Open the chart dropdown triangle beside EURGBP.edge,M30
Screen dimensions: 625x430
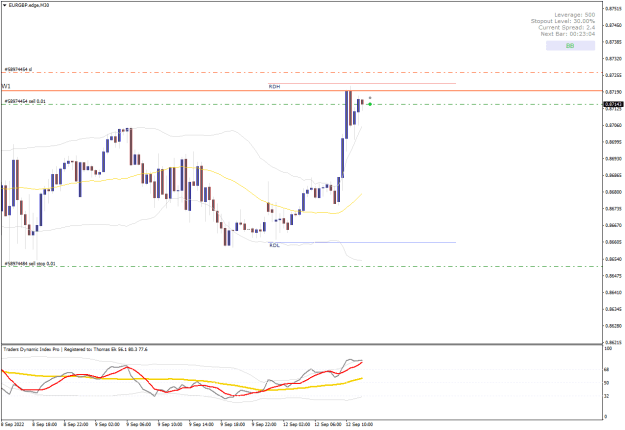point(4,5)
